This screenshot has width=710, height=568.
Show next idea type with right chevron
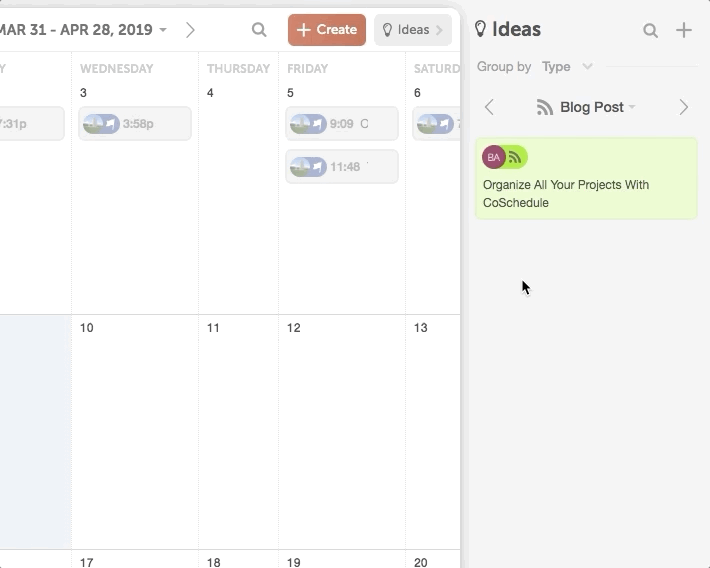click(684, 107)
